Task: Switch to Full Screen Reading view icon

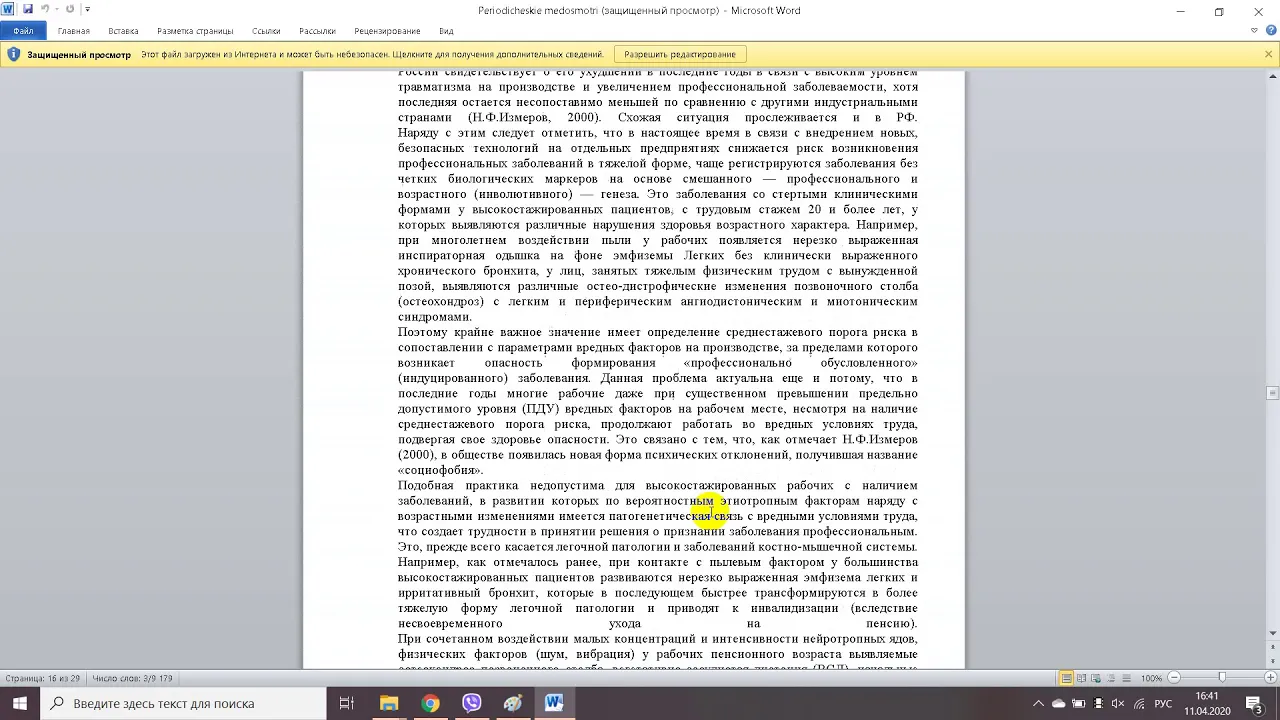Action: (x=1082, y=678)
